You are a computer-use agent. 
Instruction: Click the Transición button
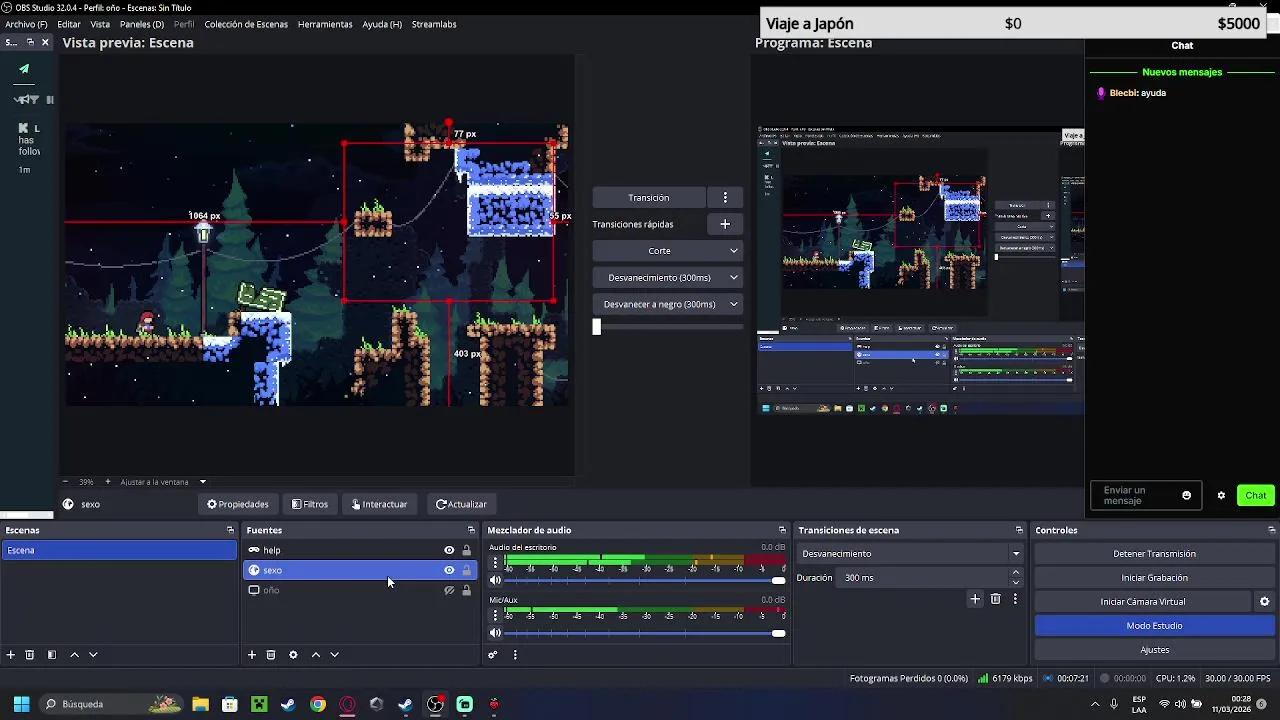click(649, 198)
